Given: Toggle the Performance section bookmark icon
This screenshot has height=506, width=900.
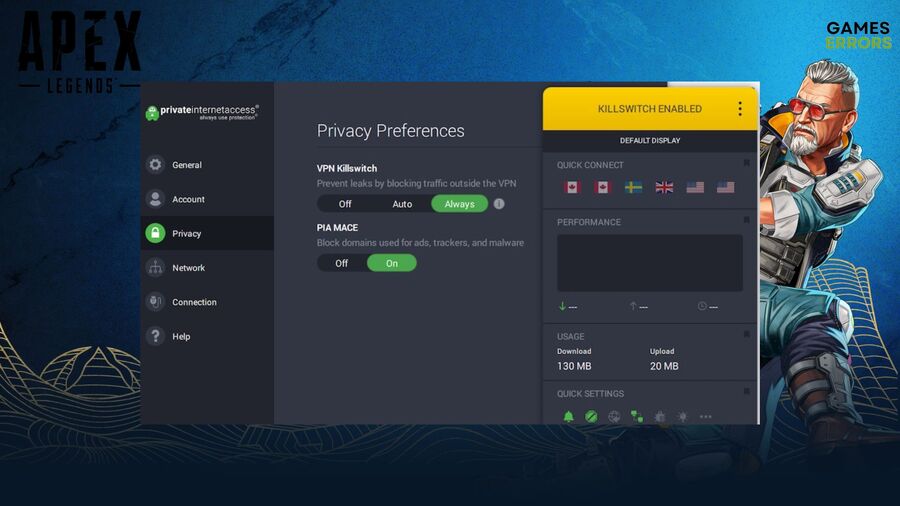Looking at the screenshot, I should click(x=746, y=220).
